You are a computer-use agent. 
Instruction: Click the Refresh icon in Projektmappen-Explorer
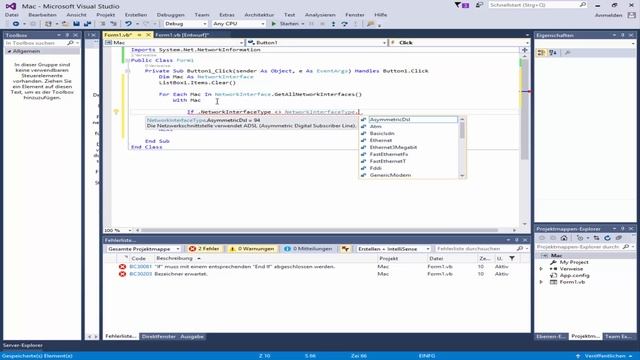607,238
